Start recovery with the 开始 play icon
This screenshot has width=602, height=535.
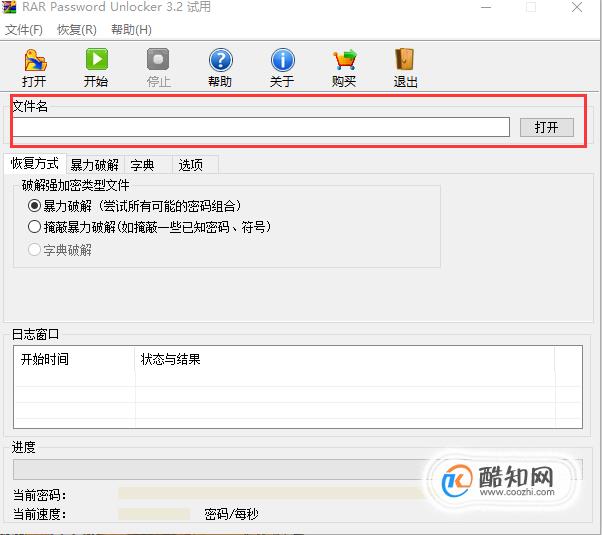click(x=96, y=59)
